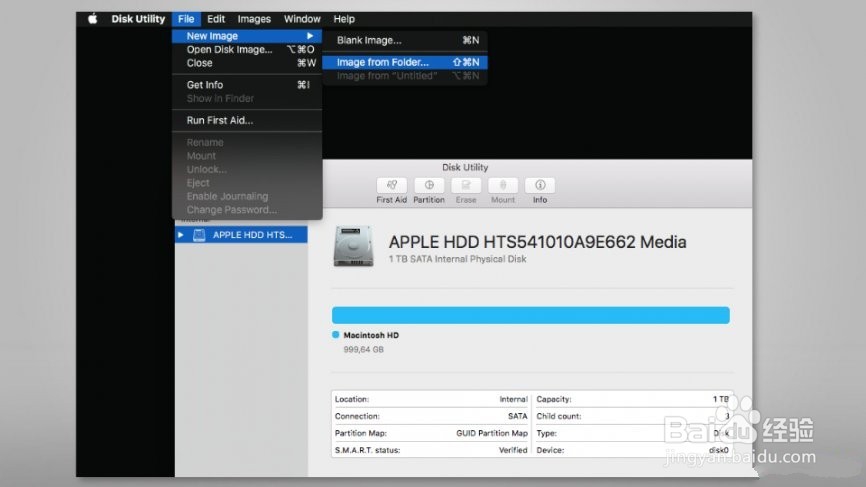
Task: Choose Enable Journaling menu entry
Action: click(247, 196)
